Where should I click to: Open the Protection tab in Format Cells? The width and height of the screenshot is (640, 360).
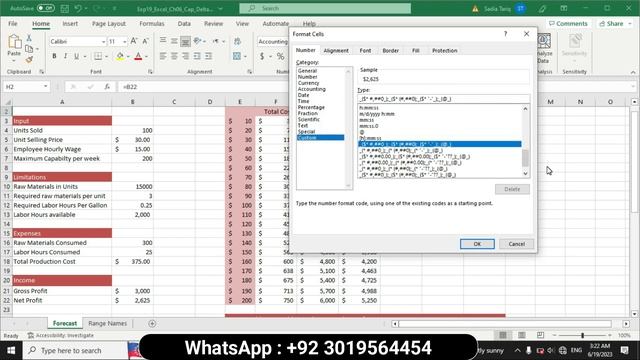(x=444, y=51)
